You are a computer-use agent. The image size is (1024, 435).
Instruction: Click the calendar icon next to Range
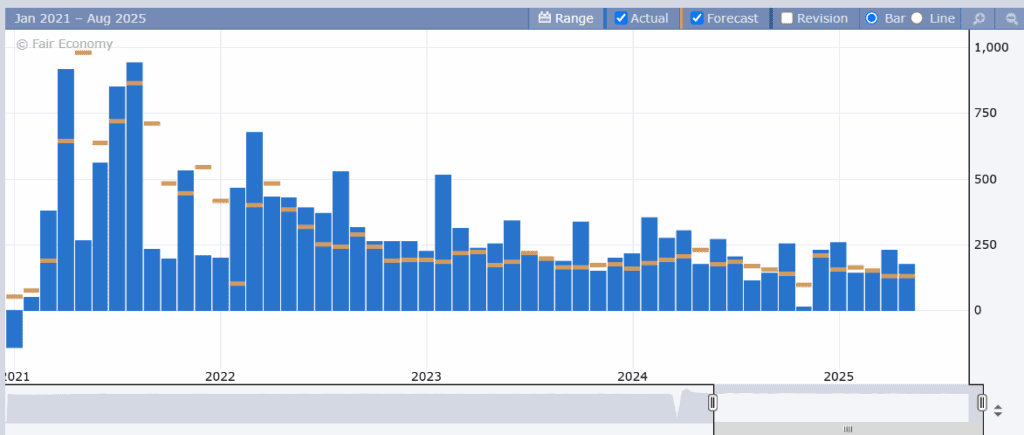pos(545,18)
